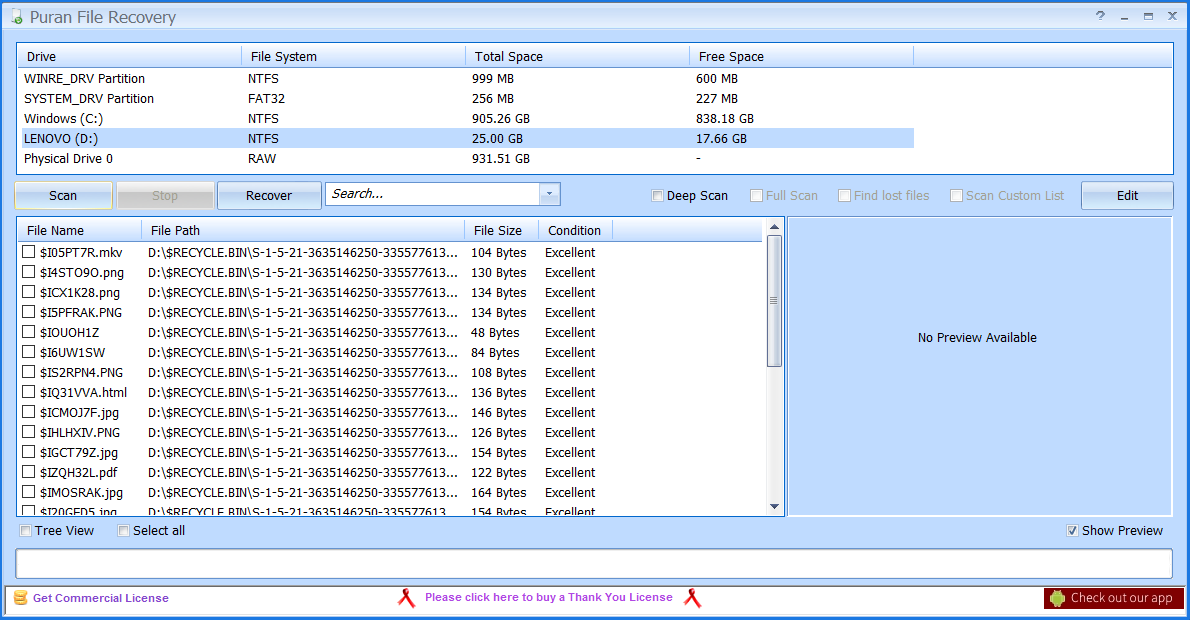Check the Select all checkbox

(124, 530)
